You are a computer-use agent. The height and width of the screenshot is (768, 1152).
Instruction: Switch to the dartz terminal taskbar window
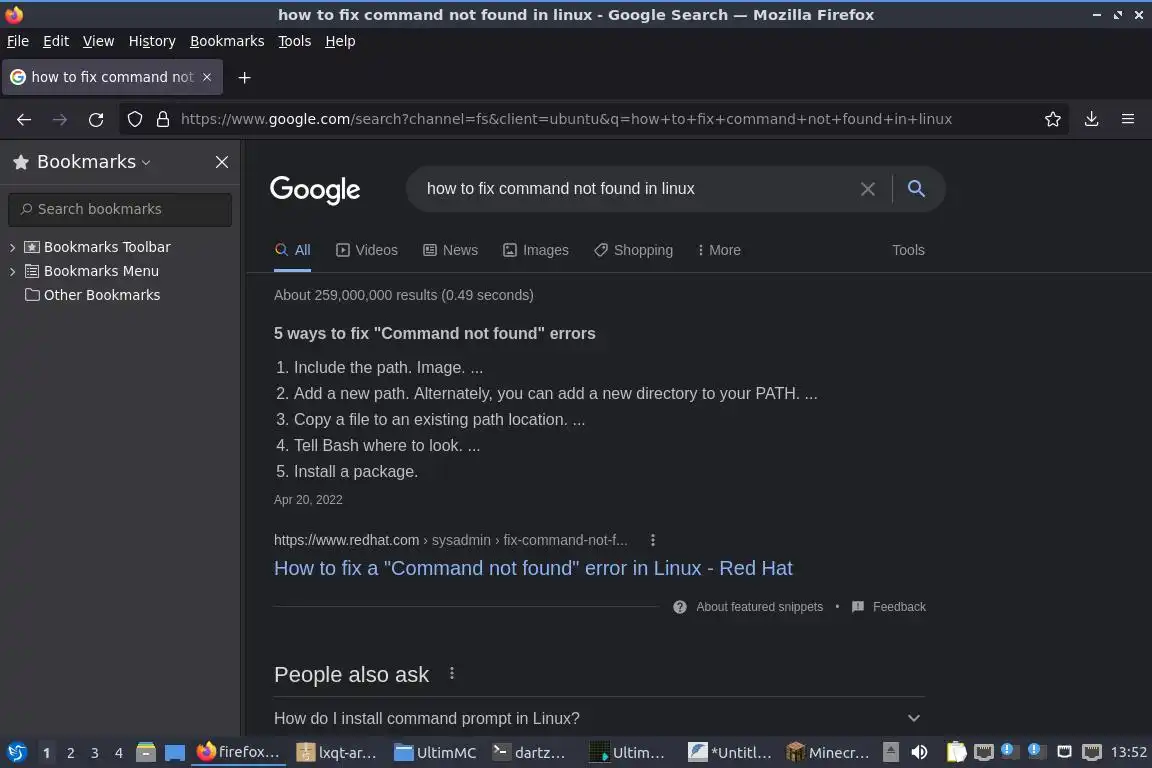(x=530, y=752)
